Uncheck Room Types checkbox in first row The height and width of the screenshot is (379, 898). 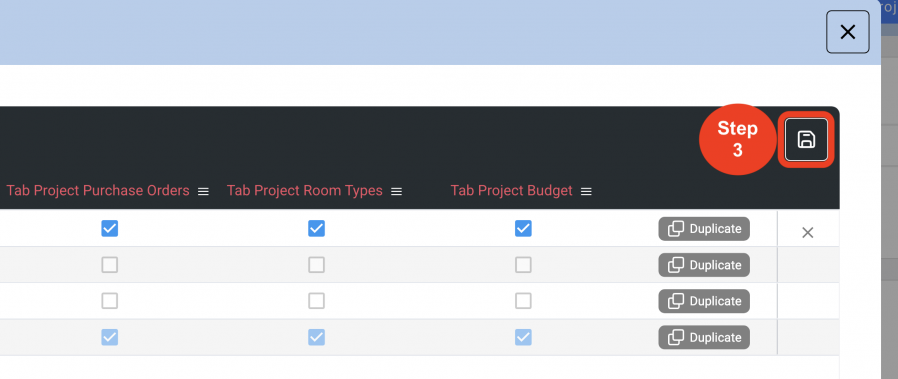click(x=316, y=228)
